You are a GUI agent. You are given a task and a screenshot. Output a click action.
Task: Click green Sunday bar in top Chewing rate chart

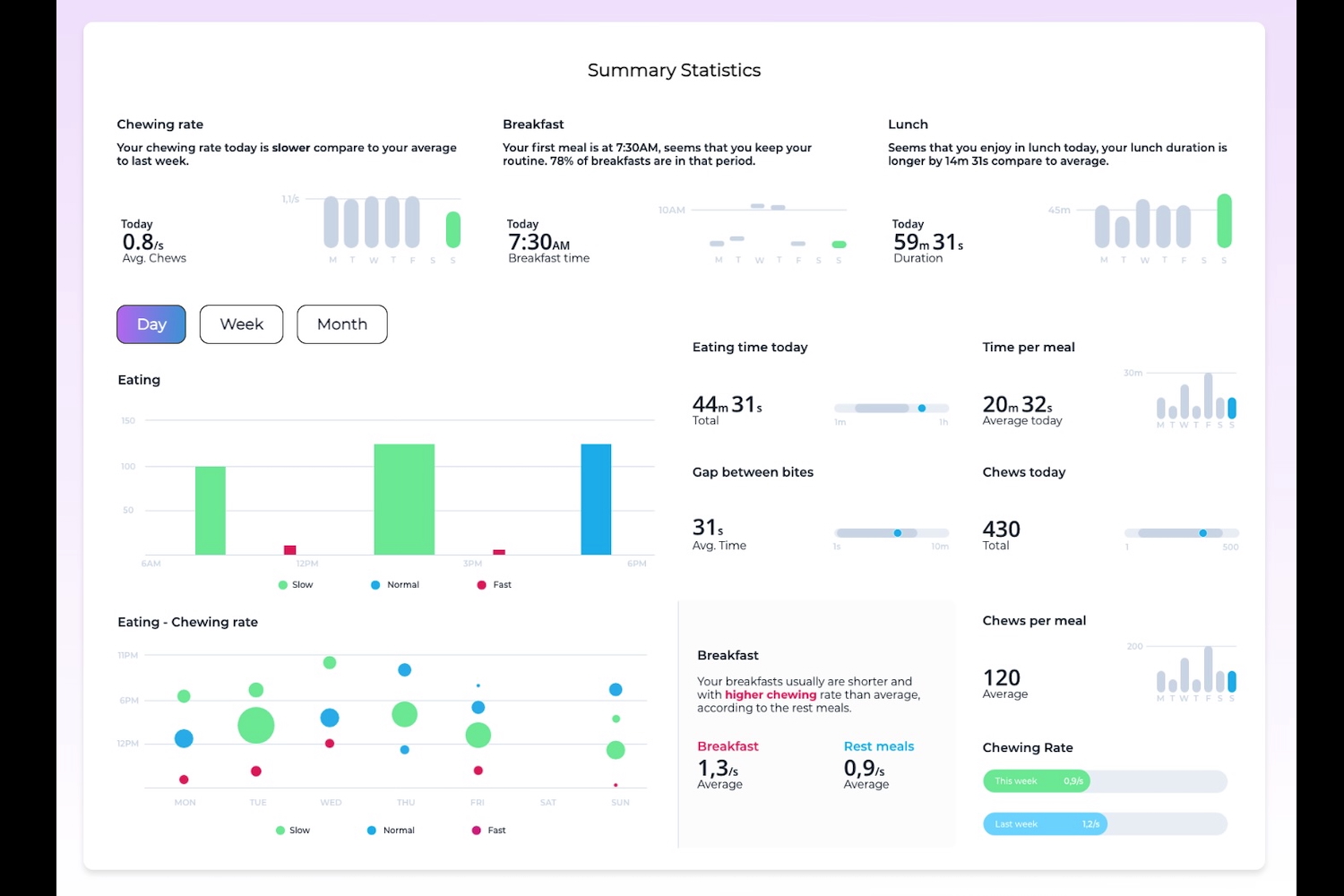(453, 229)
